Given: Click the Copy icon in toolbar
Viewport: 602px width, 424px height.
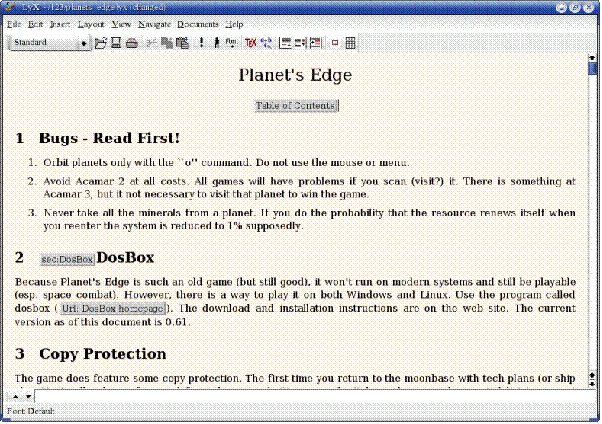Looking at the screenshot, I should coord(167,43).
